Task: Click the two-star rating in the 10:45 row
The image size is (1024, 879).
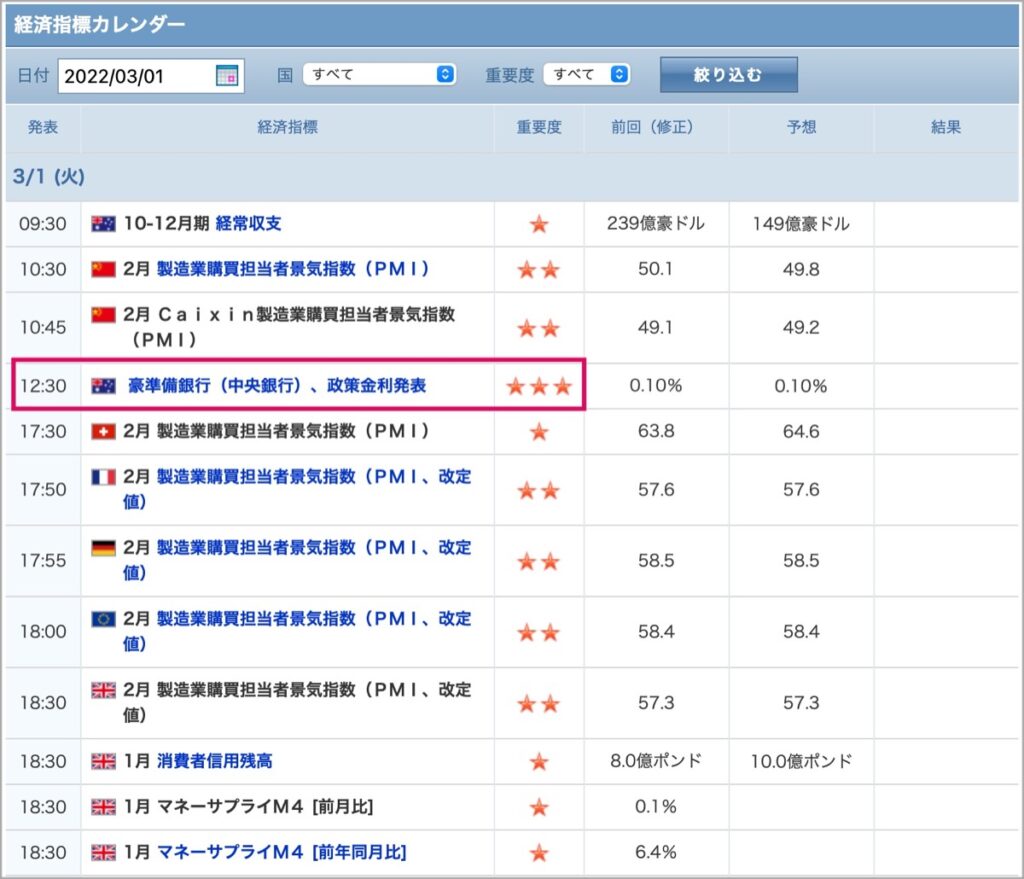Action: pyautogui.click(x=539, y=328)
